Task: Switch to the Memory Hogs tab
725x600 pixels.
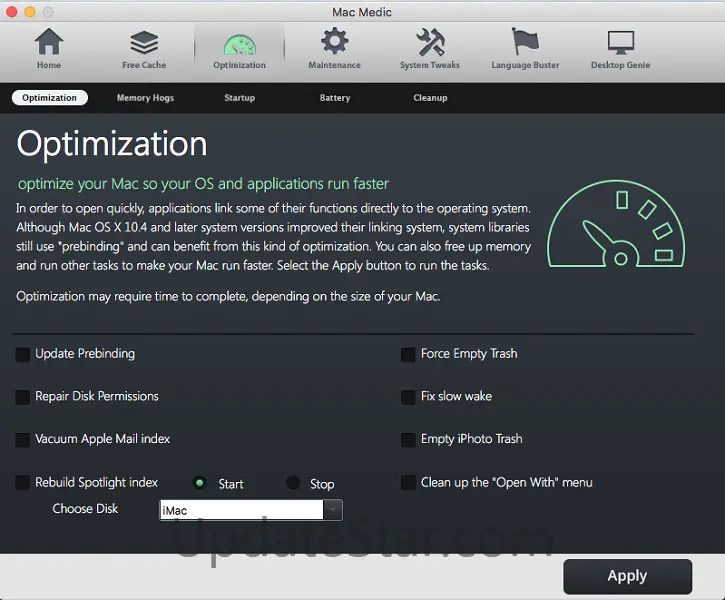Action: click(x=145, y=98)
